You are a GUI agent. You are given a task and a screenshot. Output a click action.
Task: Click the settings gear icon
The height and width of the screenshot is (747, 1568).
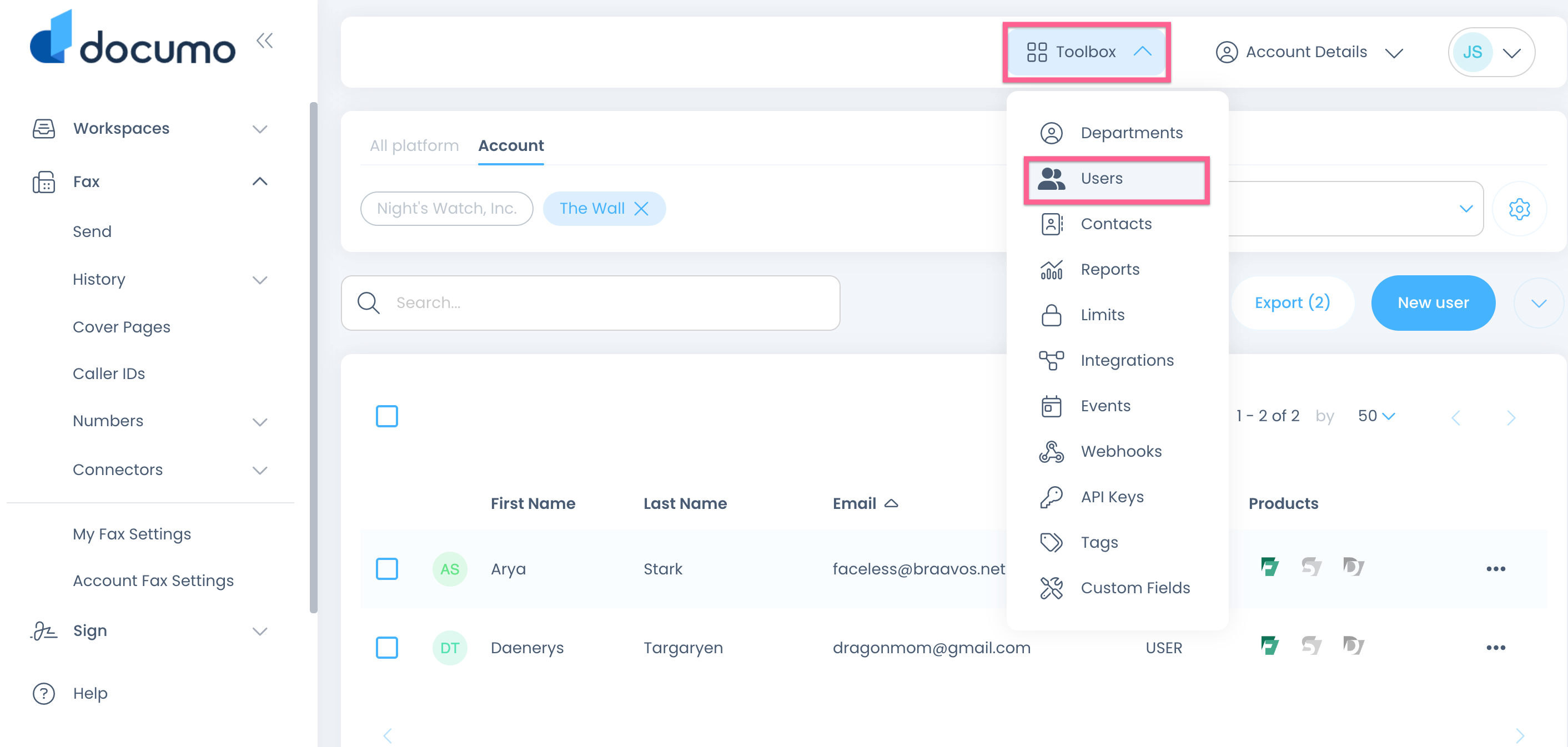(1519, 209)
